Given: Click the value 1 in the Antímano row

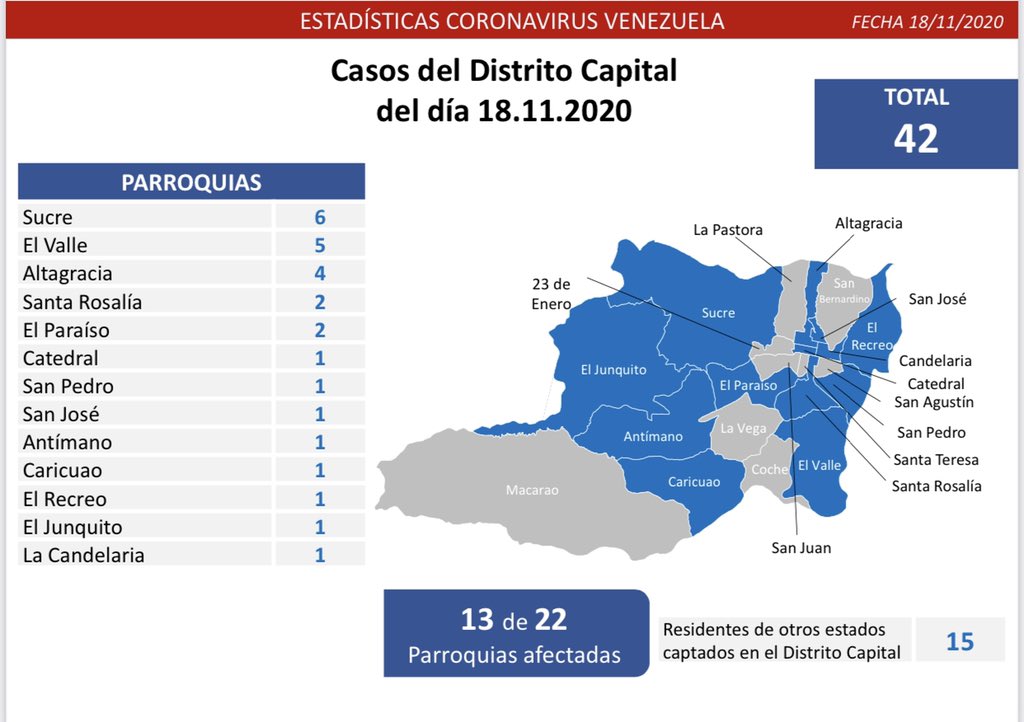Looking at the screenshot, I should (320, 442).
